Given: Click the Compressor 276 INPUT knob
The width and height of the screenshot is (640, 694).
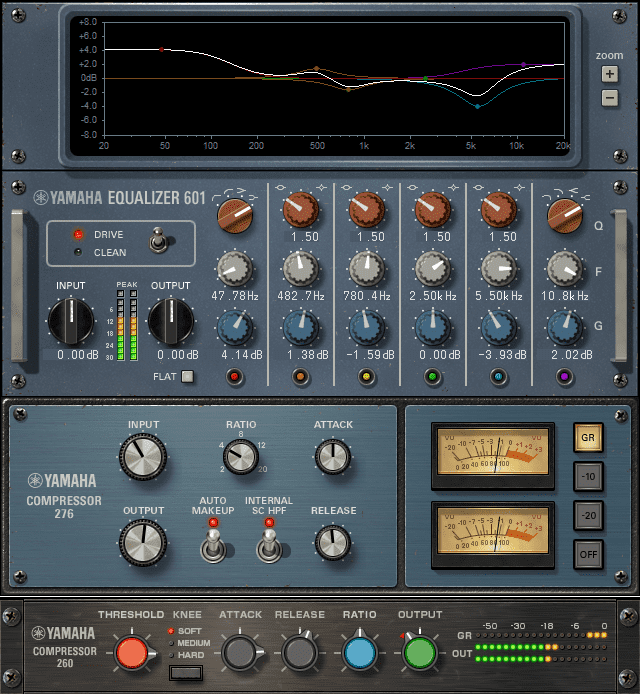Looking at the screenshot, I should (143, 457).
